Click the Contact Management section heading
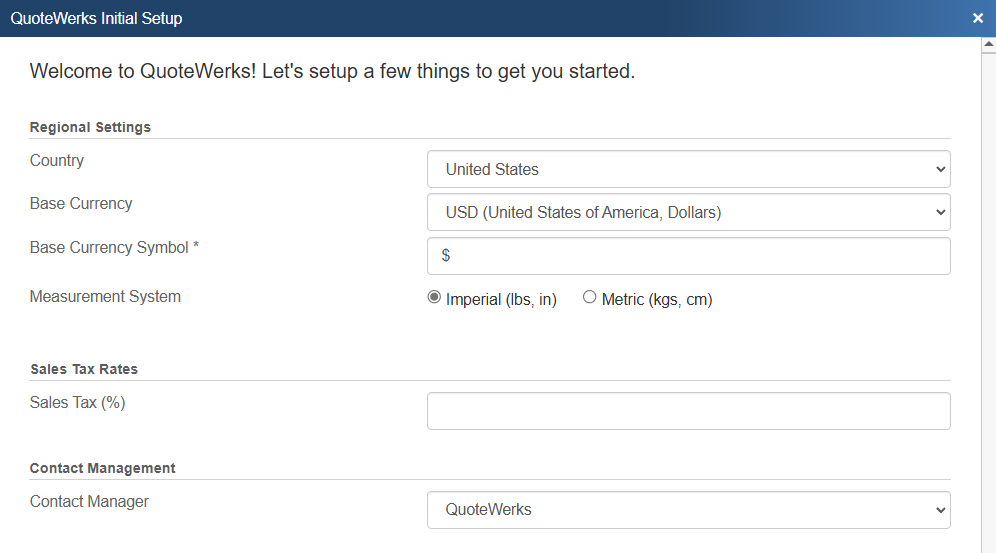This screenshot has height=553, width=996. pyautogui.click(x=102, y=468)
